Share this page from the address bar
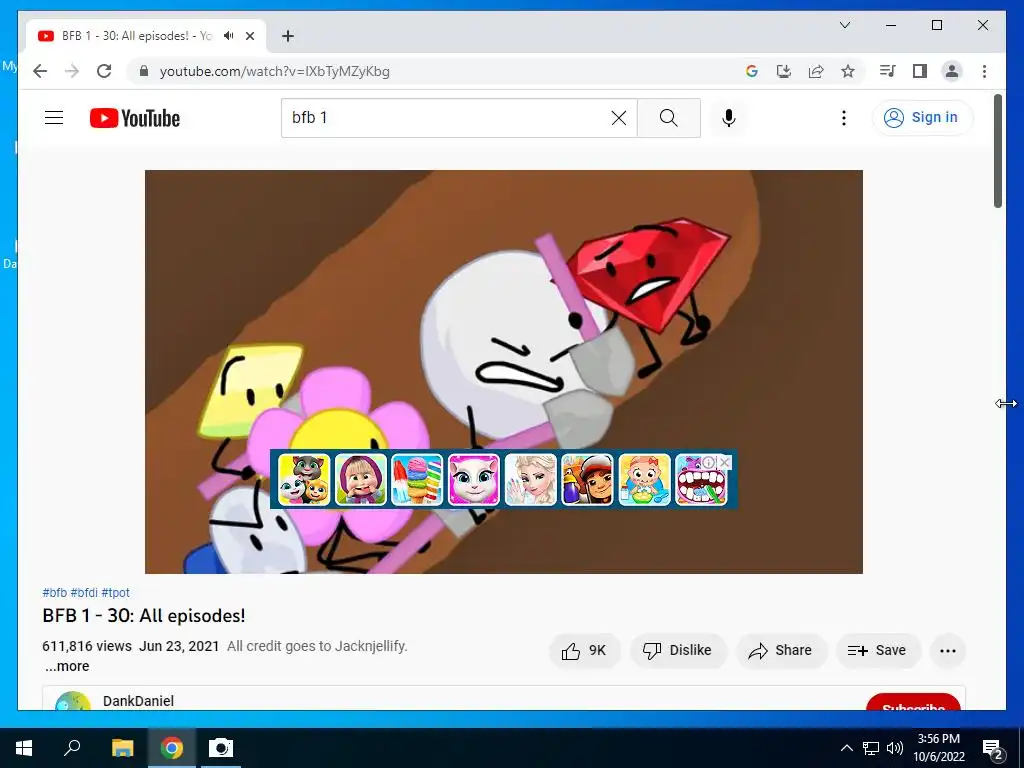1024x768 pixels. pyautogui.click(x=816, y=71)
